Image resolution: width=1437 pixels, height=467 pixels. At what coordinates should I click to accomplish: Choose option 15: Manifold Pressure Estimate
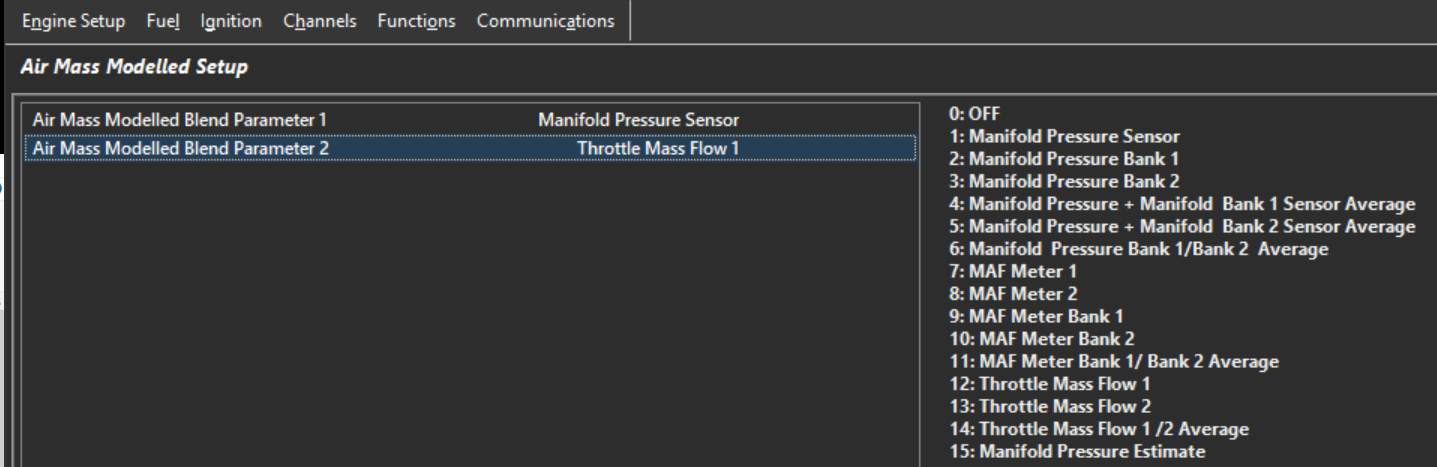[x=1075, y=452]
